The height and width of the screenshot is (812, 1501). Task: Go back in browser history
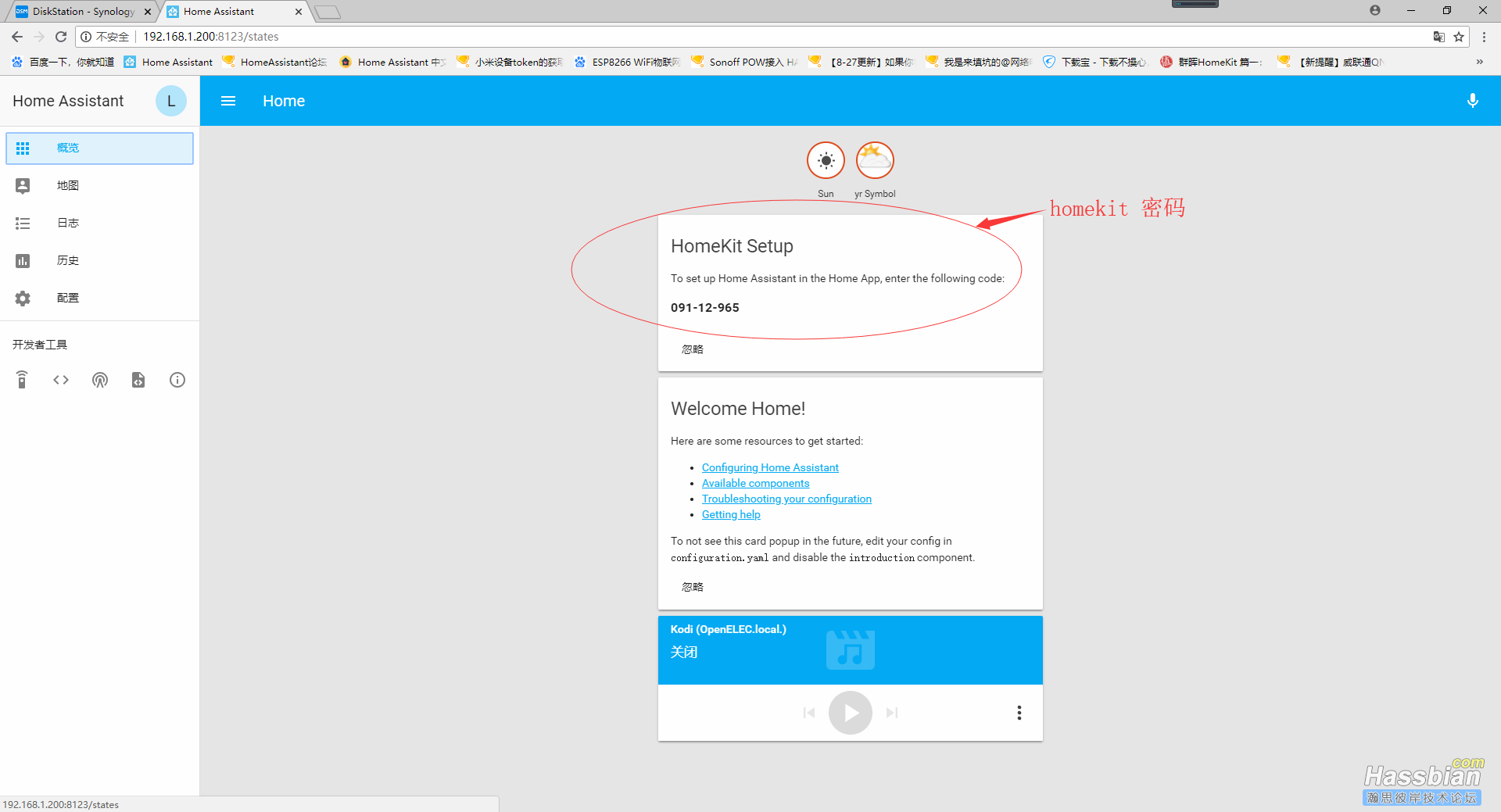click(x=17, y=37)
